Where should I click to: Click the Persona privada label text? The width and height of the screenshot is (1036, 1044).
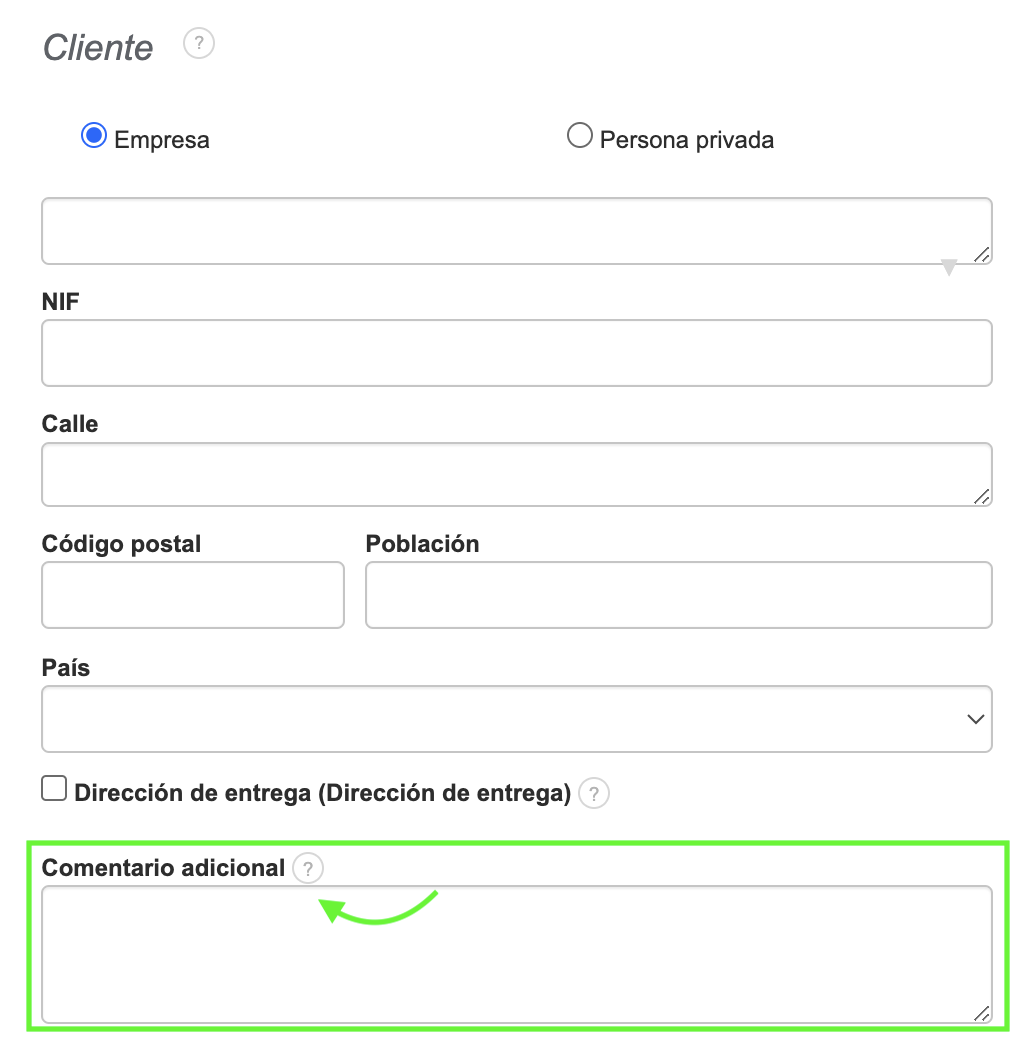(x=687, y=140)
